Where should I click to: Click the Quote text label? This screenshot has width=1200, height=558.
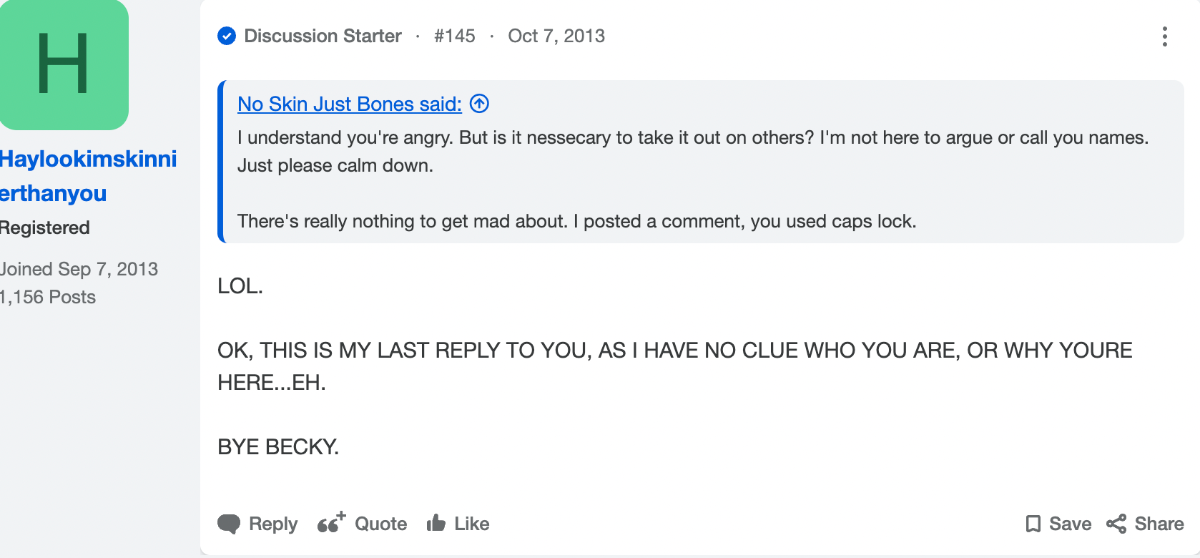click(381, 524)
